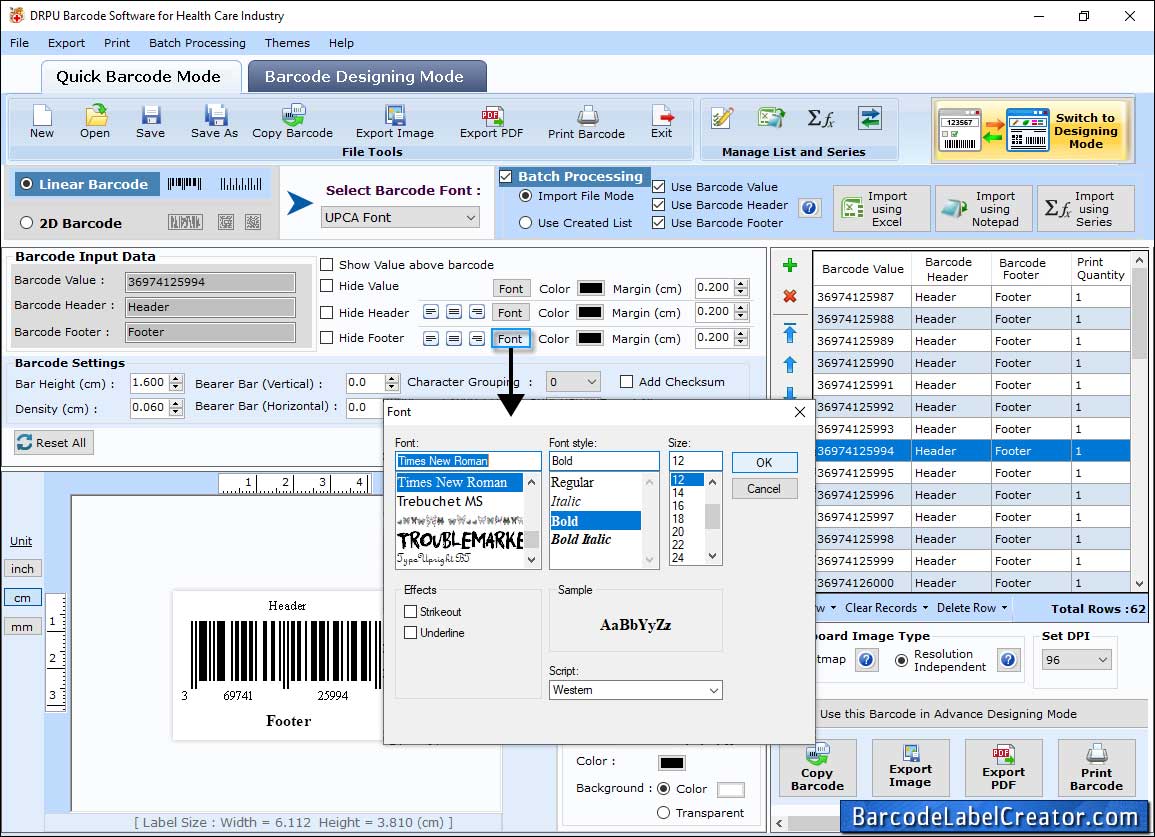Viewport: 1155px width, 837px height.
Task: Open the edit list pencil icon
Action: coord(722,118)
